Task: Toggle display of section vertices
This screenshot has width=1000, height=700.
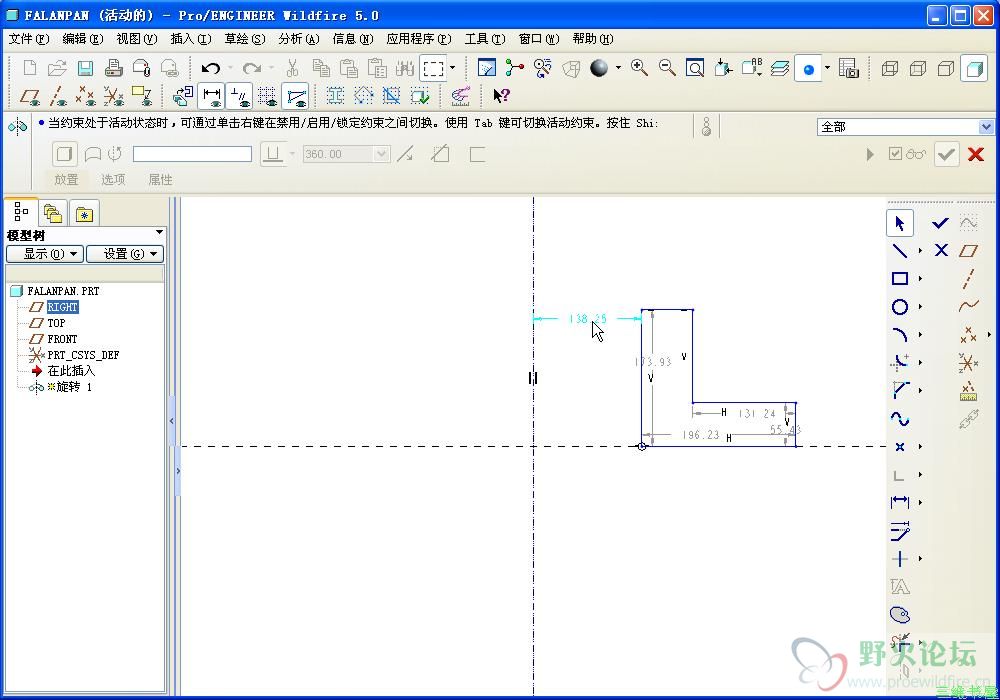Action: [295, 96]
